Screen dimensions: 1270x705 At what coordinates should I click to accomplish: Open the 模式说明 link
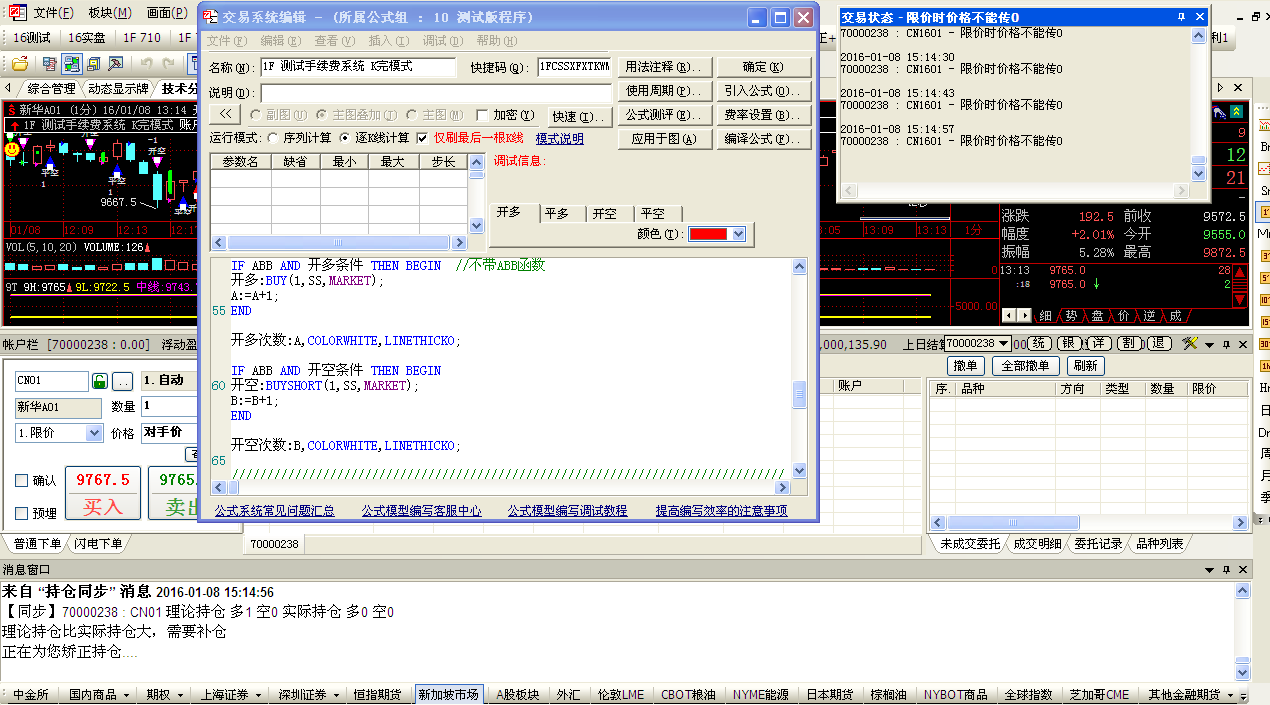point(560,139)
